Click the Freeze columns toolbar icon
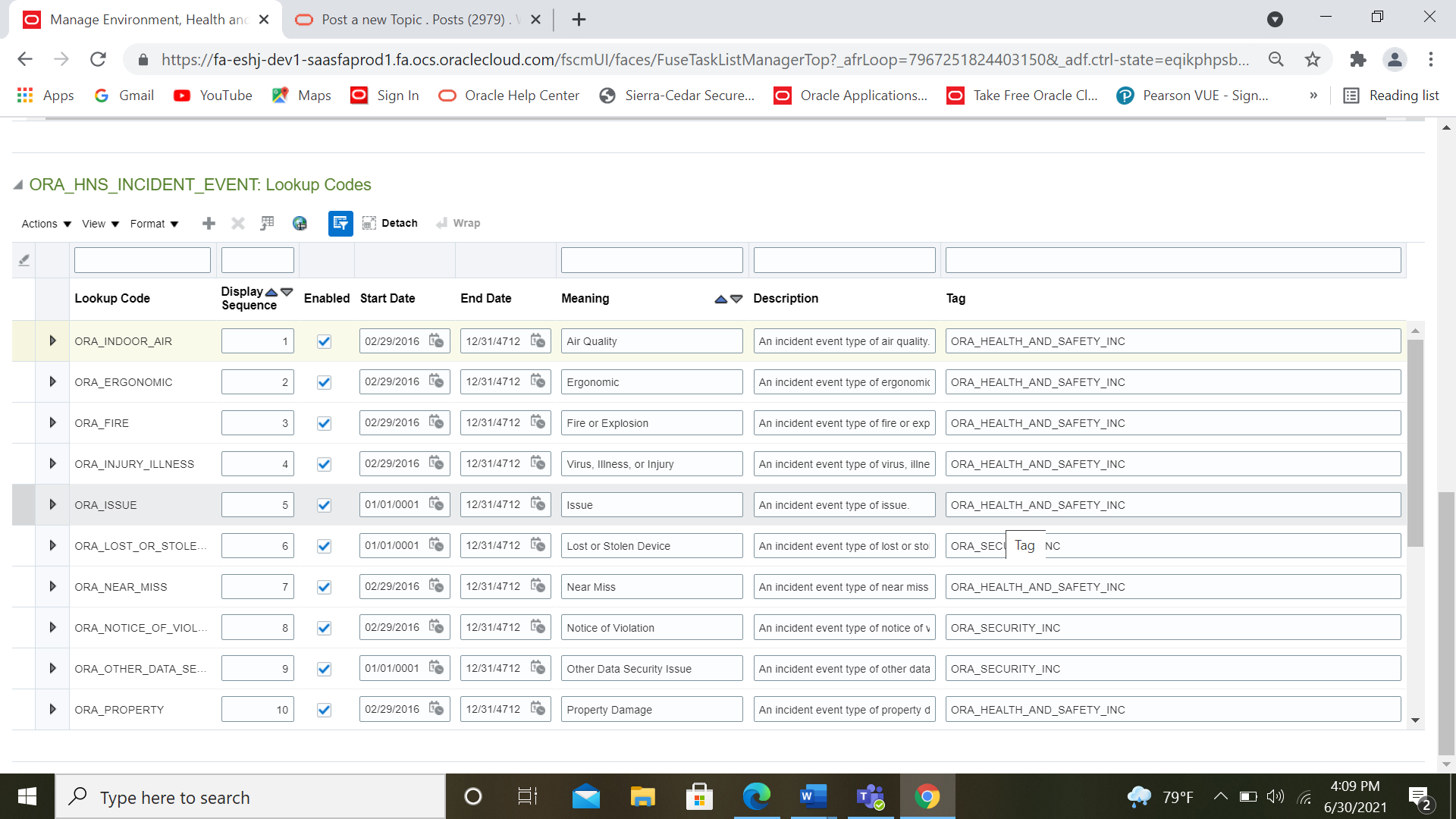This screenshot has width=1456, height=819. pyautogui.click(x=267, y=223)
